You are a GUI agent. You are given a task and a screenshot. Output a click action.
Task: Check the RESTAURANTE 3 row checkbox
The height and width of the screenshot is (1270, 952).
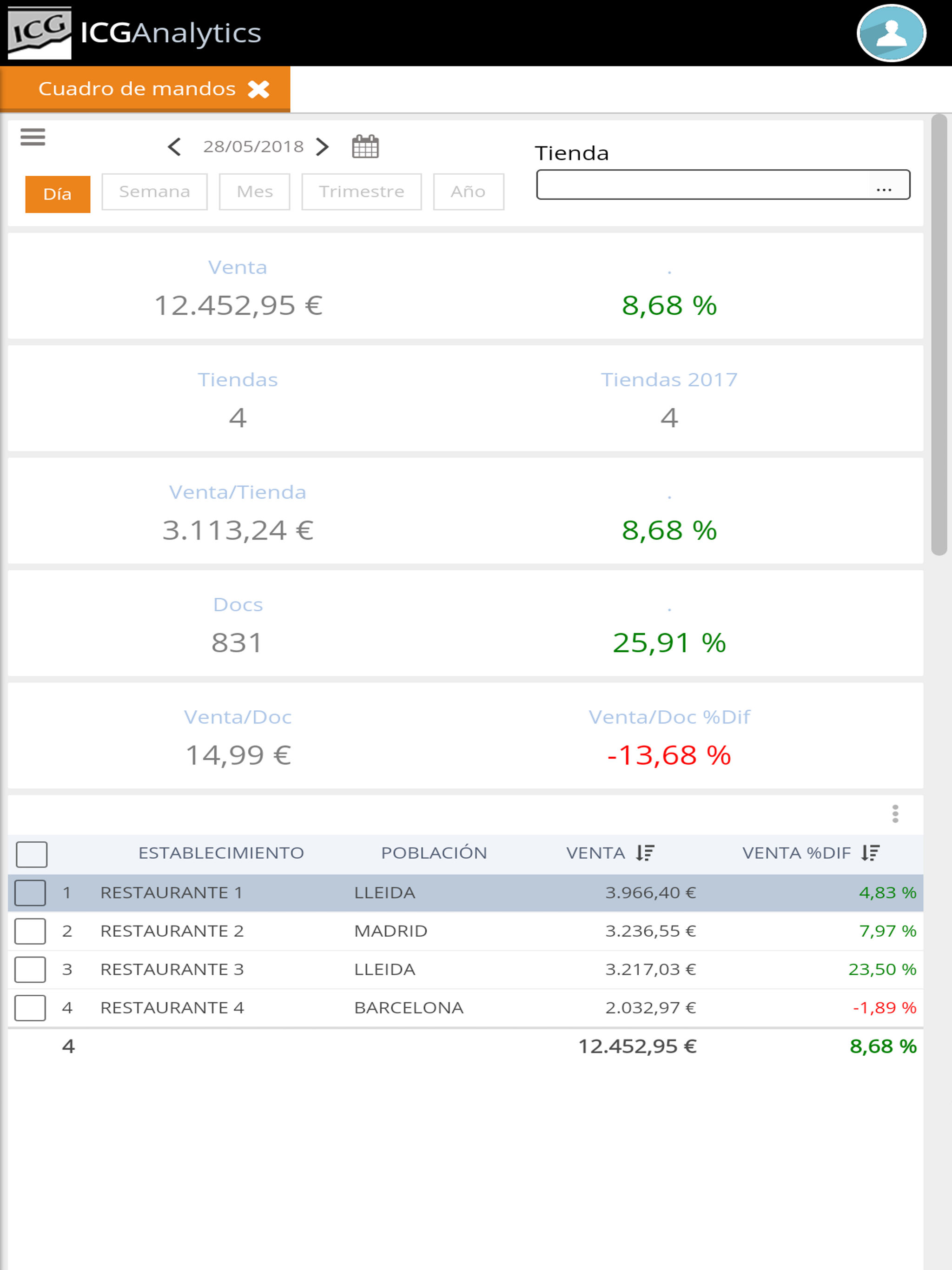[x=30, y=969]
